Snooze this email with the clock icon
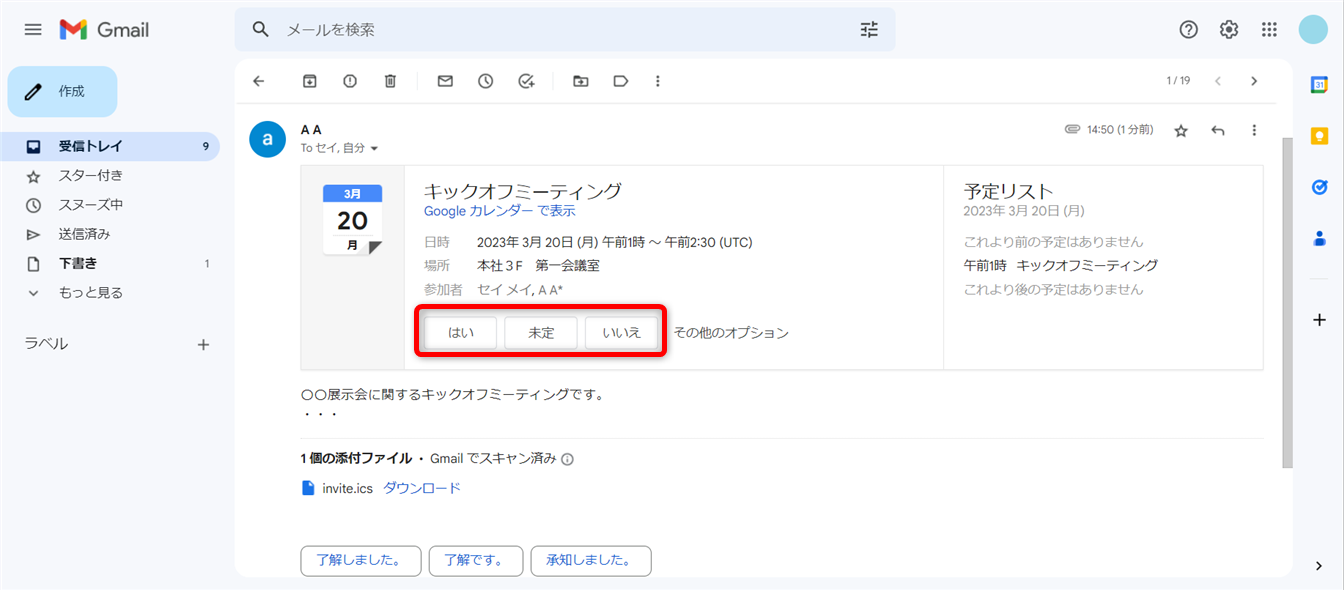 (x=486, y=81)
